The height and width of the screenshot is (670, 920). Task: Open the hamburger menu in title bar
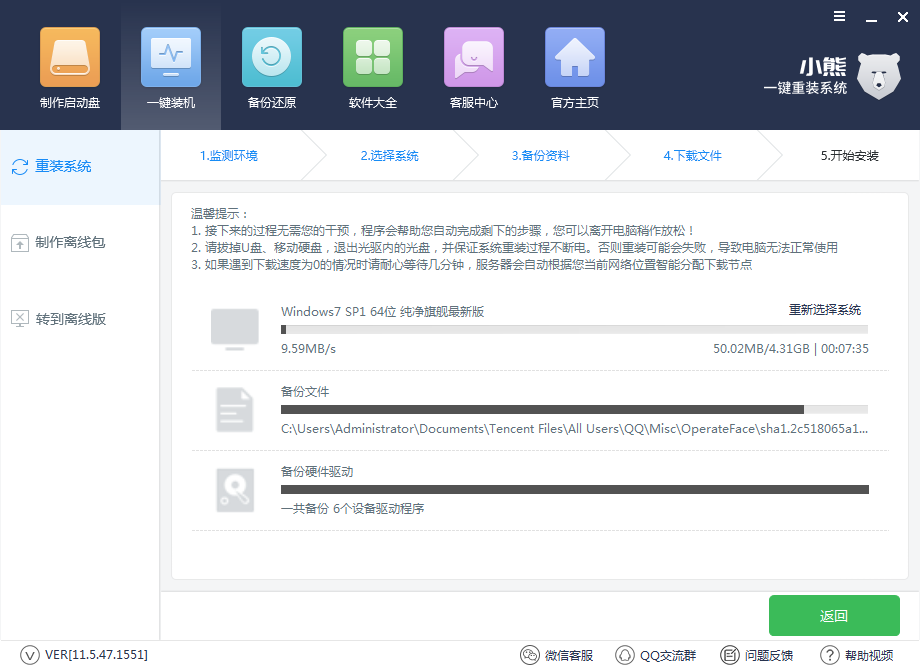(x=840, y=16)
